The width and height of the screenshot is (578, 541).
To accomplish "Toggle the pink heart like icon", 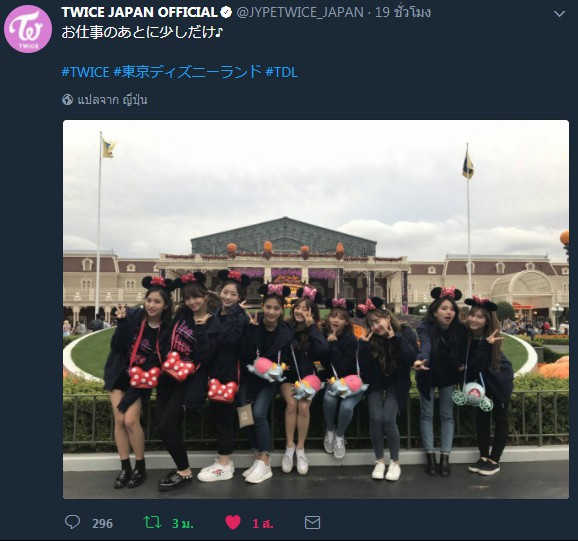I will tap(233, 522).
